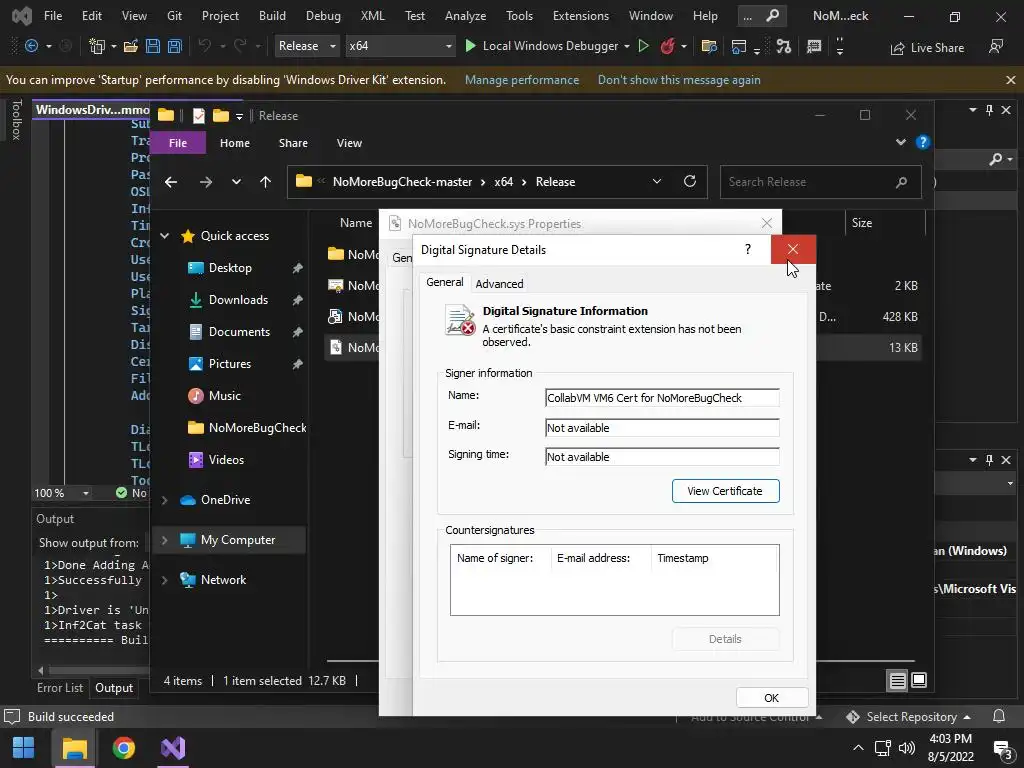
Task: Select General tab in signature details
Action: (445, 282)
